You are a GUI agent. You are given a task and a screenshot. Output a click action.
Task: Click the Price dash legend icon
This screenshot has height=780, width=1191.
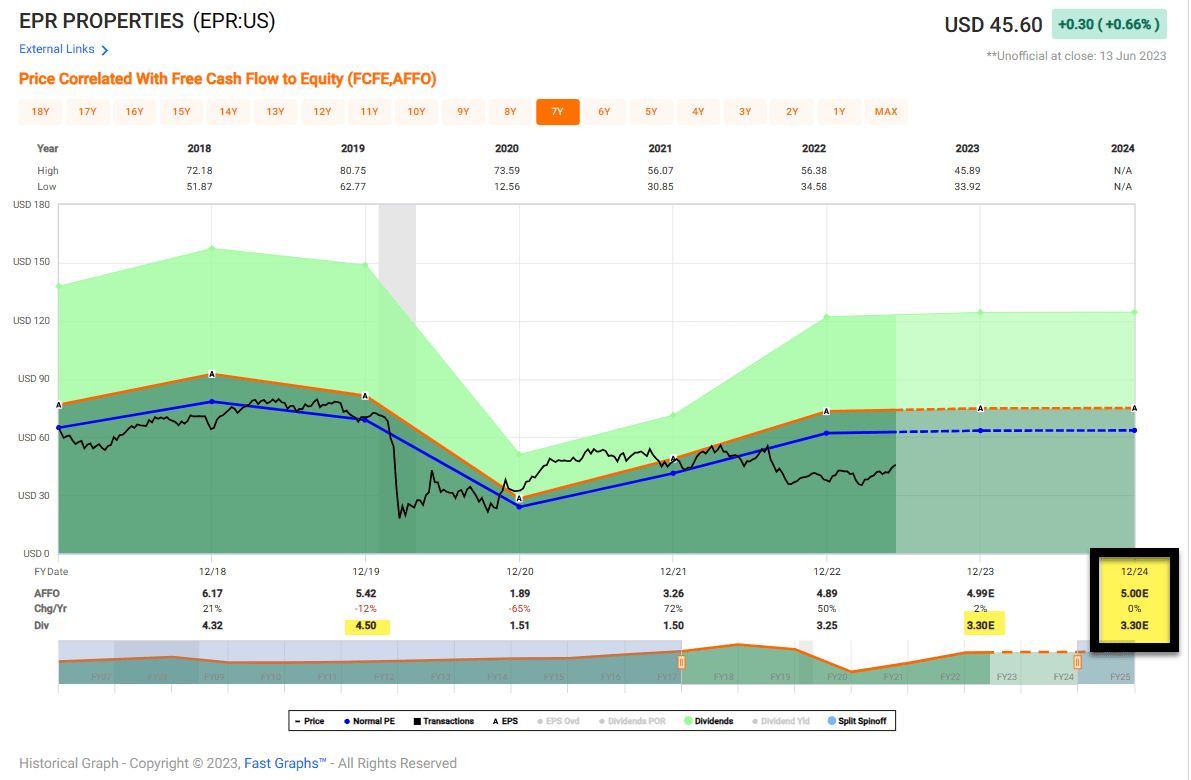296,721
